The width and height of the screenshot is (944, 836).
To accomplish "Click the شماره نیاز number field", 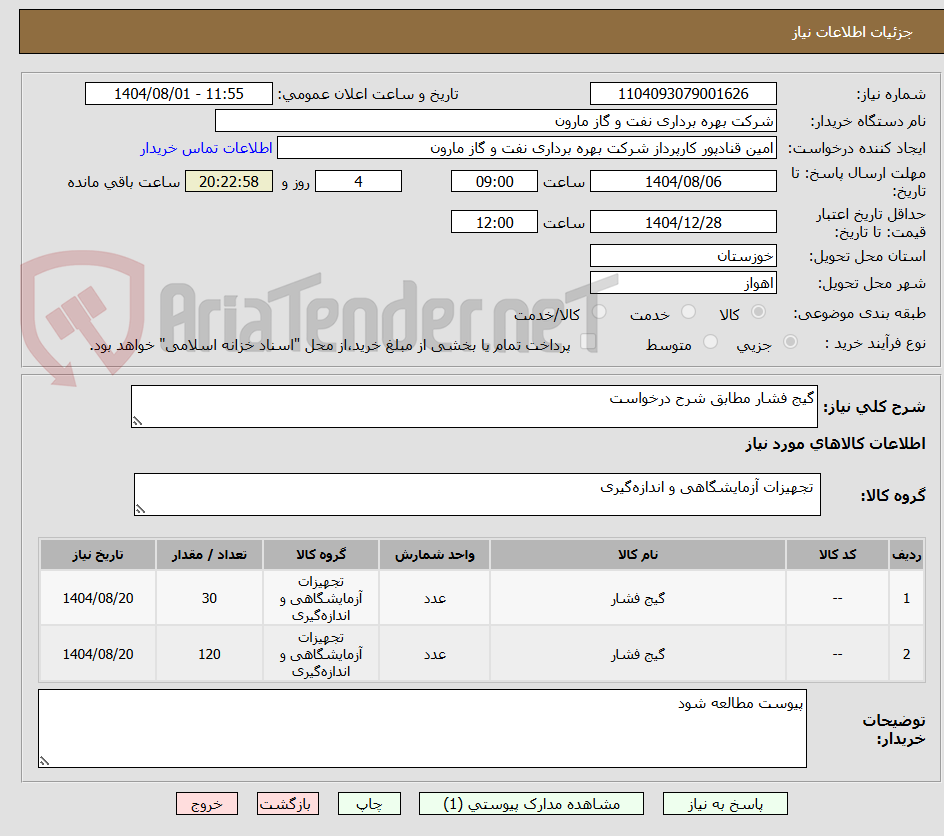I will click(x=683, y=93).
